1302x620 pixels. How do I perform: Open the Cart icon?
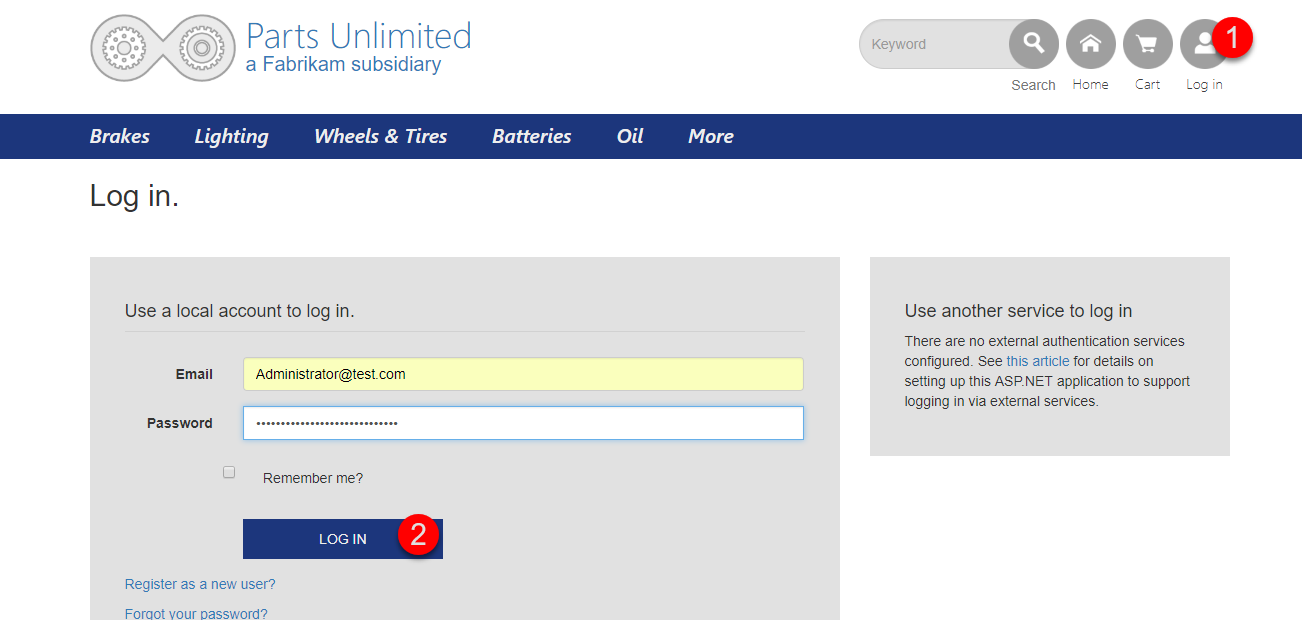[1148, 44]
